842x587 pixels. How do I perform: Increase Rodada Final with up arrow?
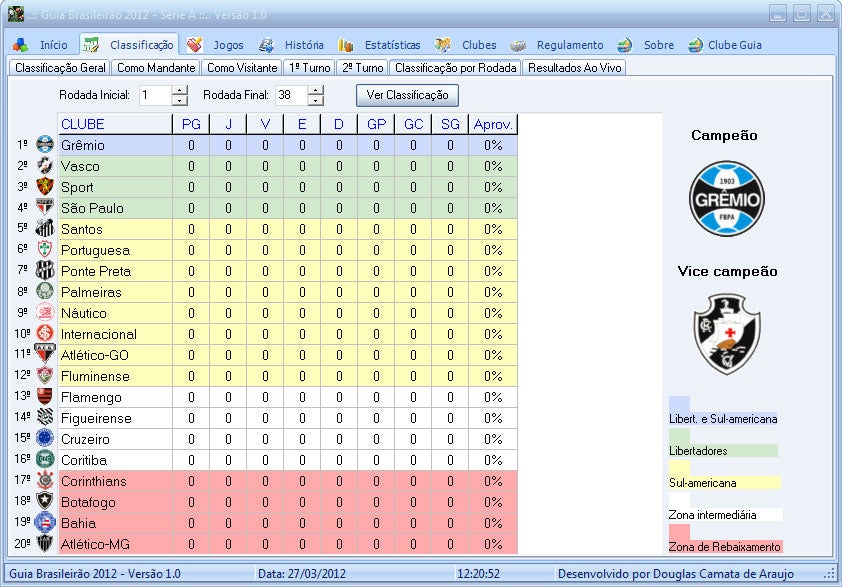point(316,90)
